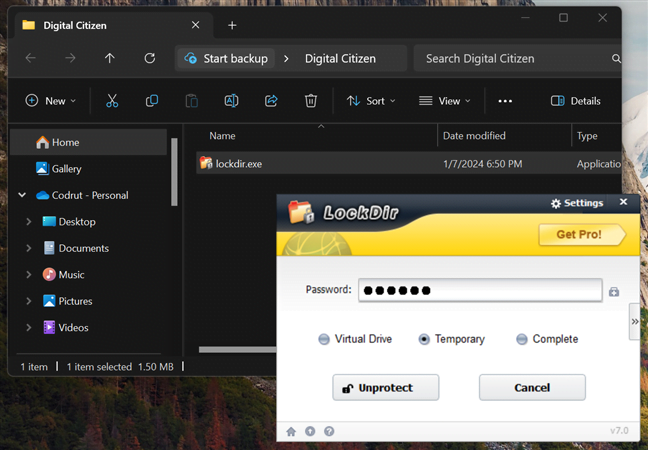Open the Sort dropdown menu
Image resolution: width=648 pixels, height=450 pixels.
(371, 101)
